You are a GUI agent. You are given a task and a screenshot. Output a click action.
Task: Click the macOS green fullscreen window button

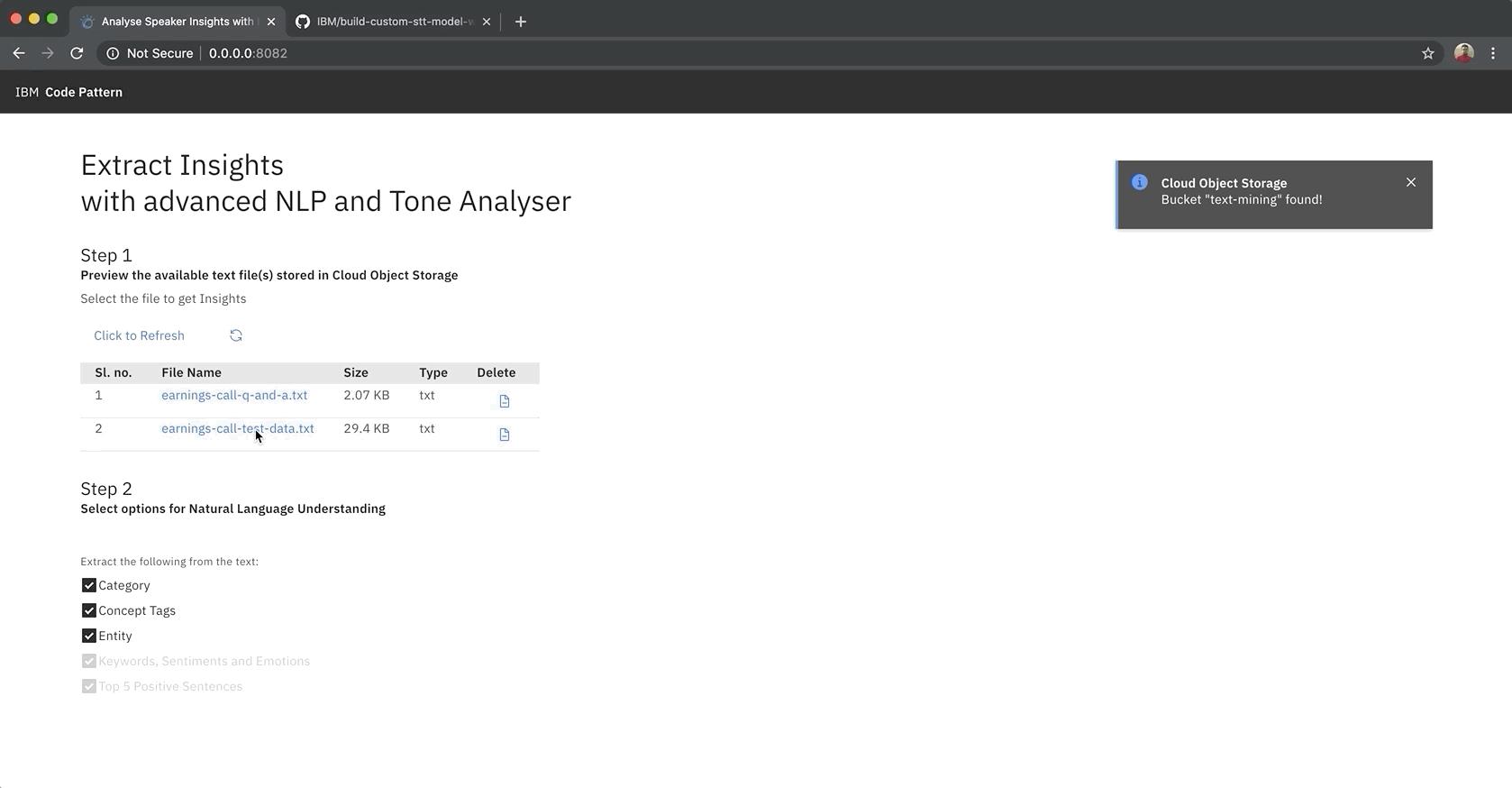[52, 19]
